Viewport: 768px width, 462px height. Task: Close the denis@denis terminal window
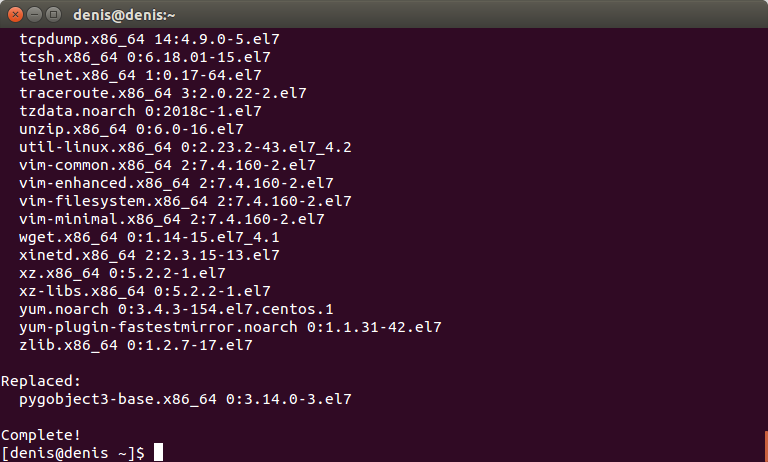(15, 15)
